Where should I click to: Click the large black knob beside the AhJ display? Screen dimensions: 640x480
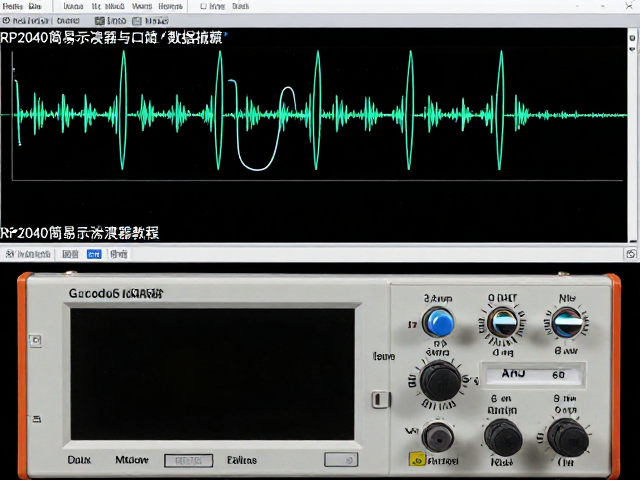(x=440, y=380)
